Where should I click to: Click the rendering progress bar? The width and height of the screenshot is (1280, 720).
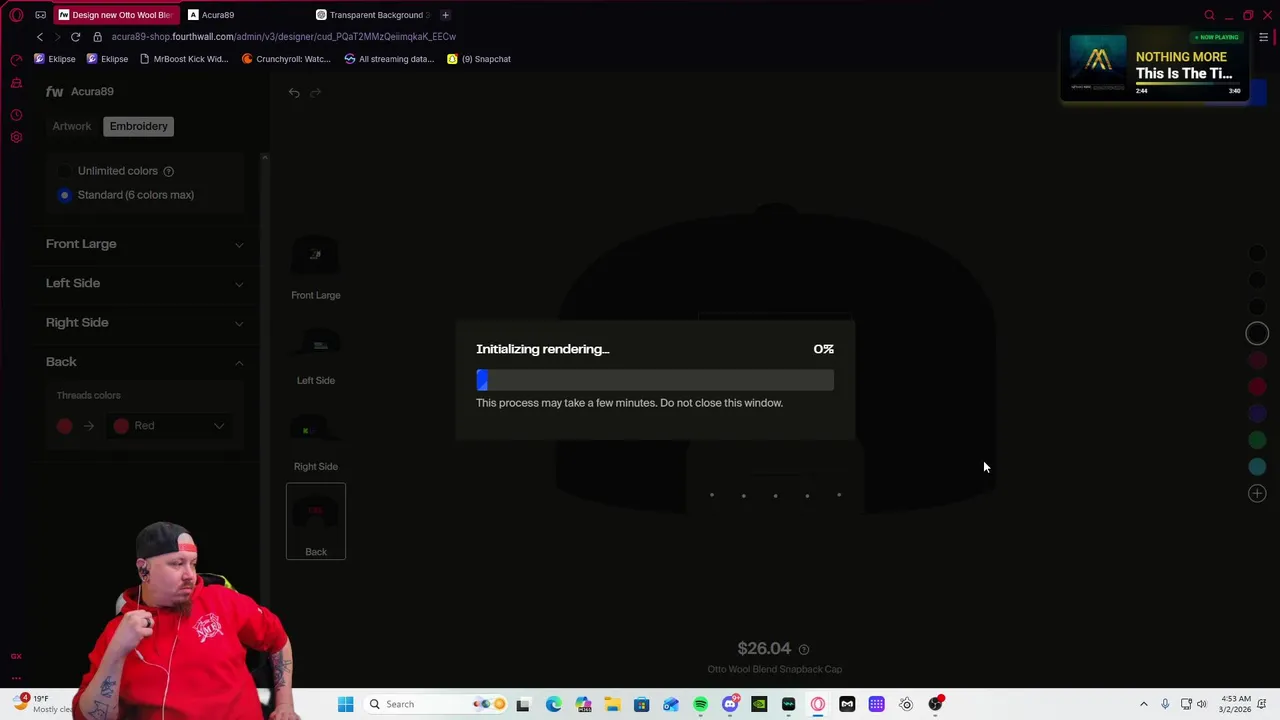point(655,380)
